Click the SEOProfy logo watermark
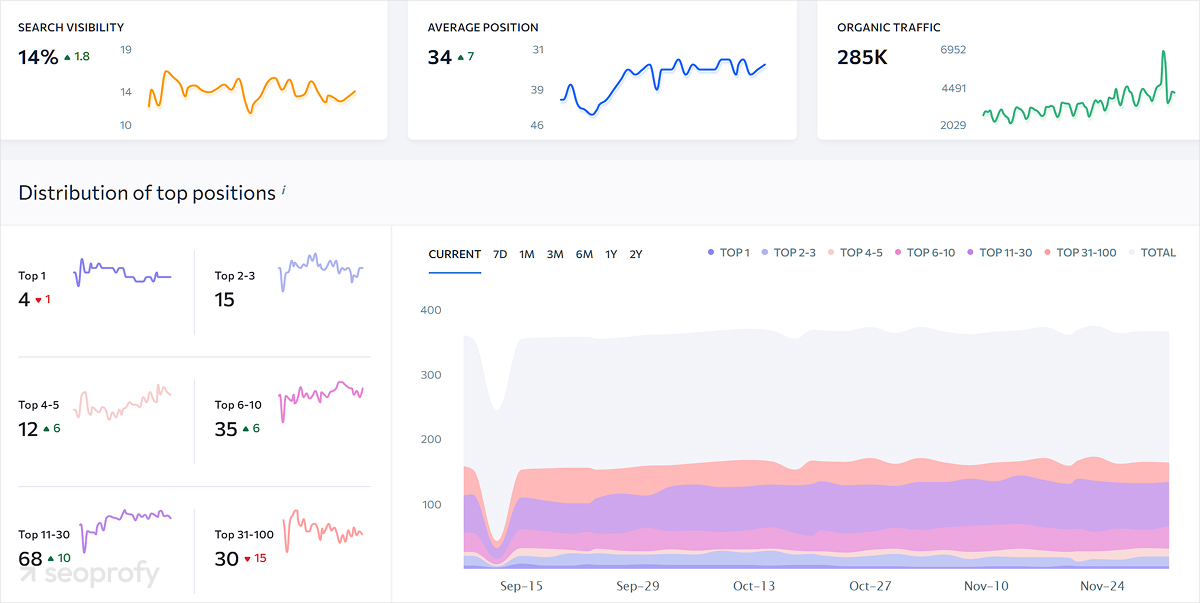The image size is (1200, 603). pyautogui.click(x=92, y=575)
